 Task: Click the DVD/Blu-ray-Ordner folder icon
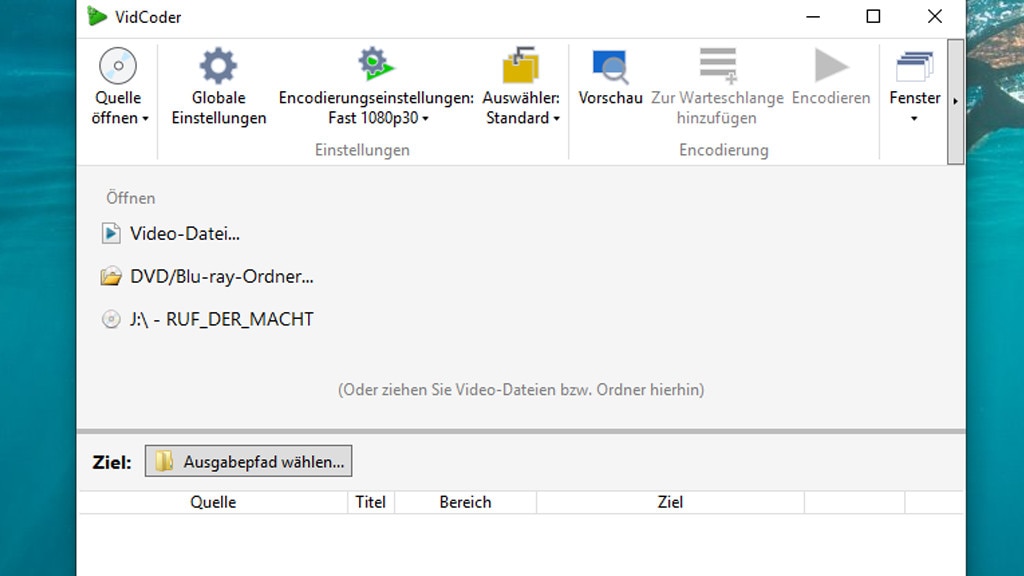[113, 276]
